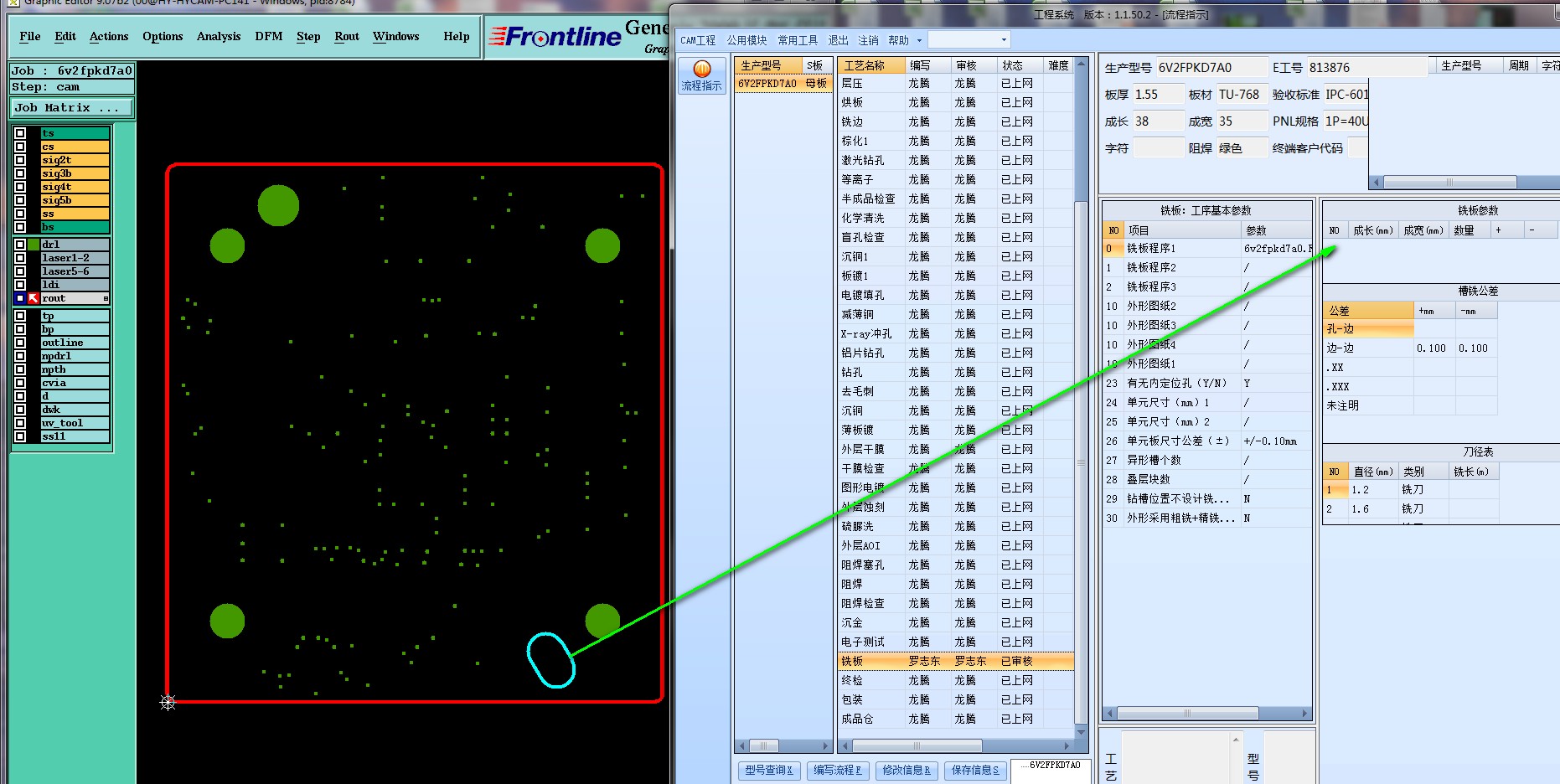Image resolution: width=1560 pixels, height=784 pixels.
Task: Select the 电镀填孔 process row
Action: (956, 295)
